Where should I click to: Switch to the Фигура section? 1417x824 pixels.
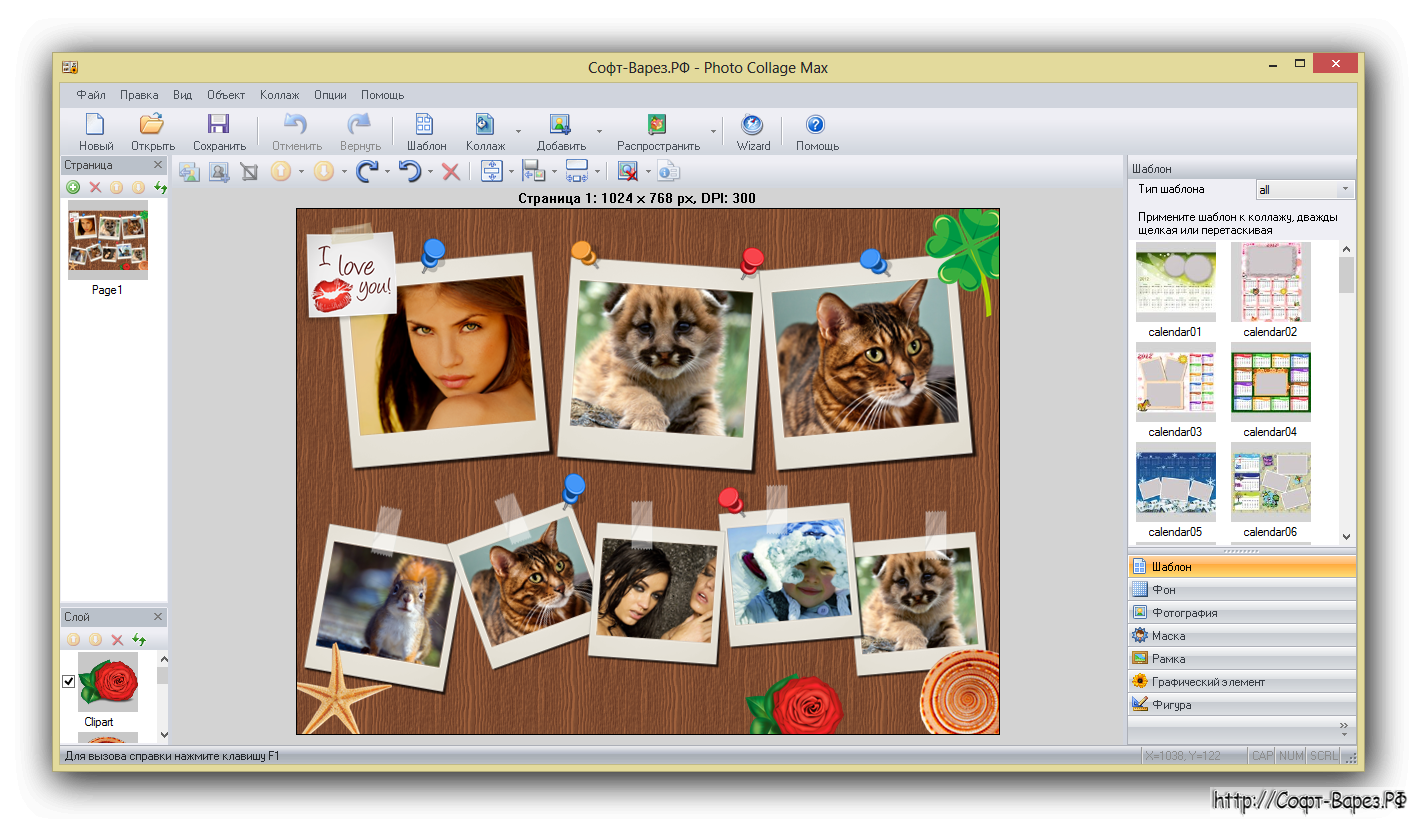click(x=1241, y=704)
